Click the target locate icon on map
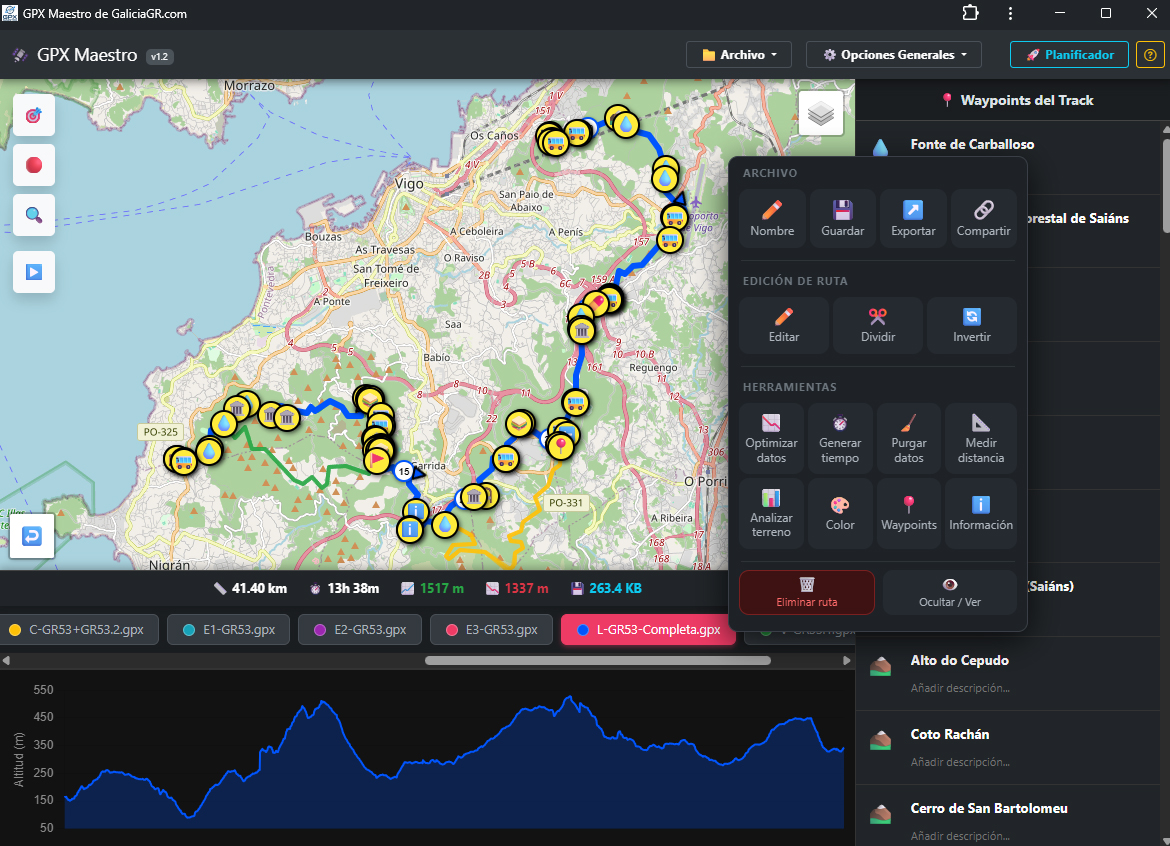Screen dimensions: 1170x846 34,116
